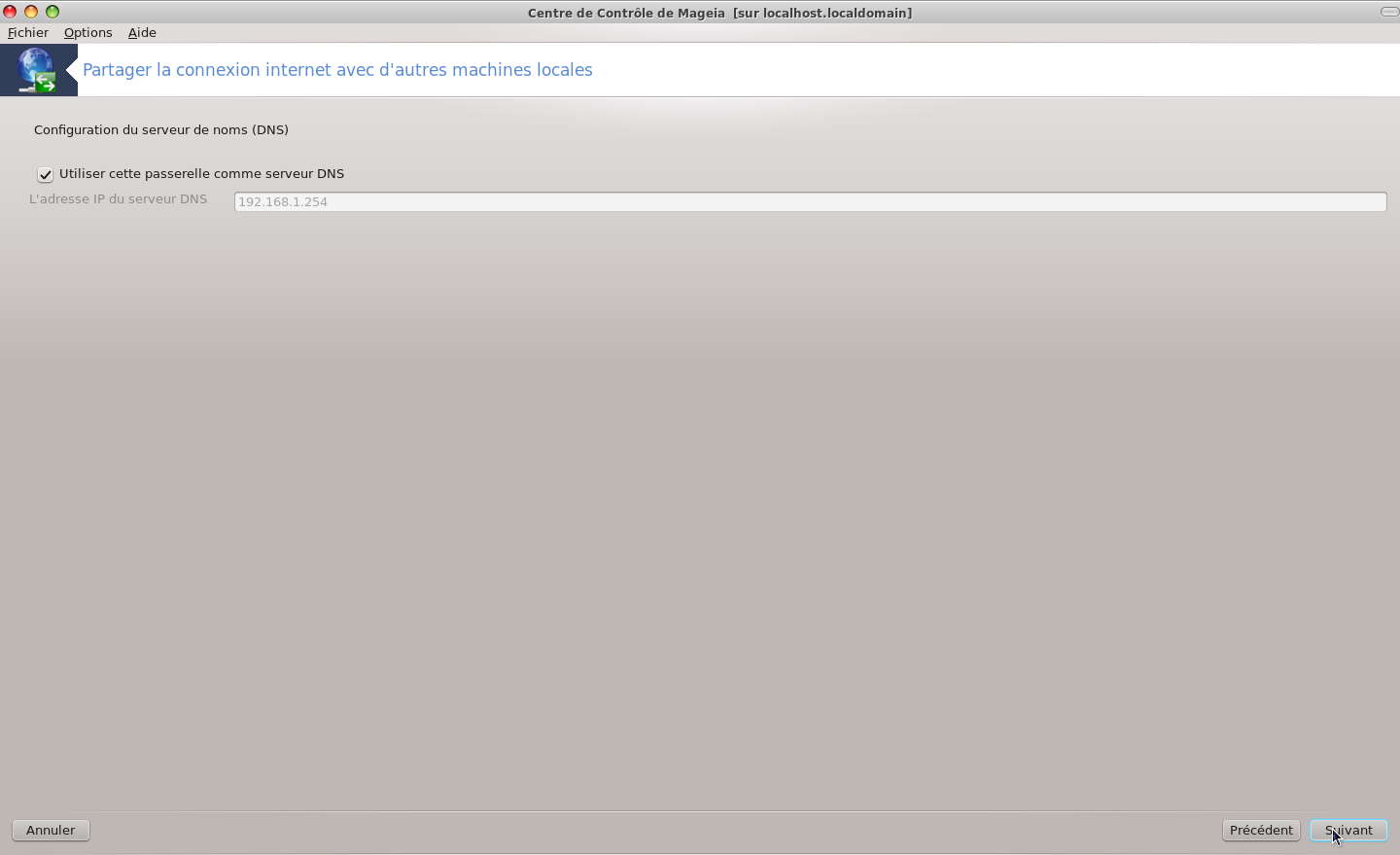Open the Aide menu

[142, 32]
